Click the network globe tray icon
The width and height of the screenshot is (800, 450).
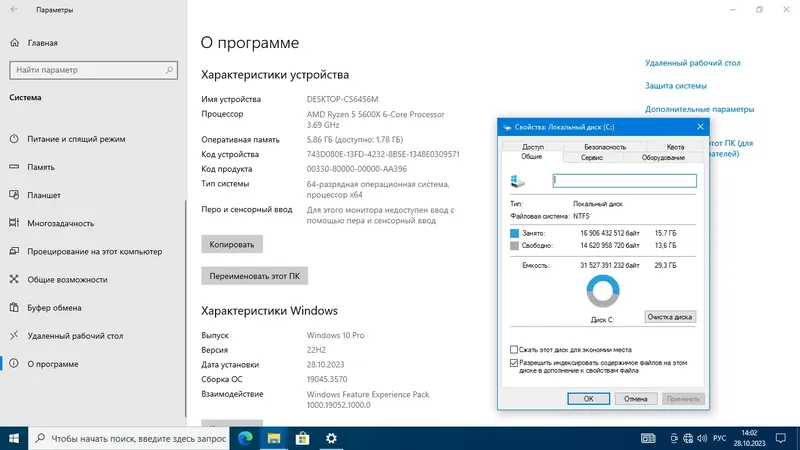click(x=688, y=438)
